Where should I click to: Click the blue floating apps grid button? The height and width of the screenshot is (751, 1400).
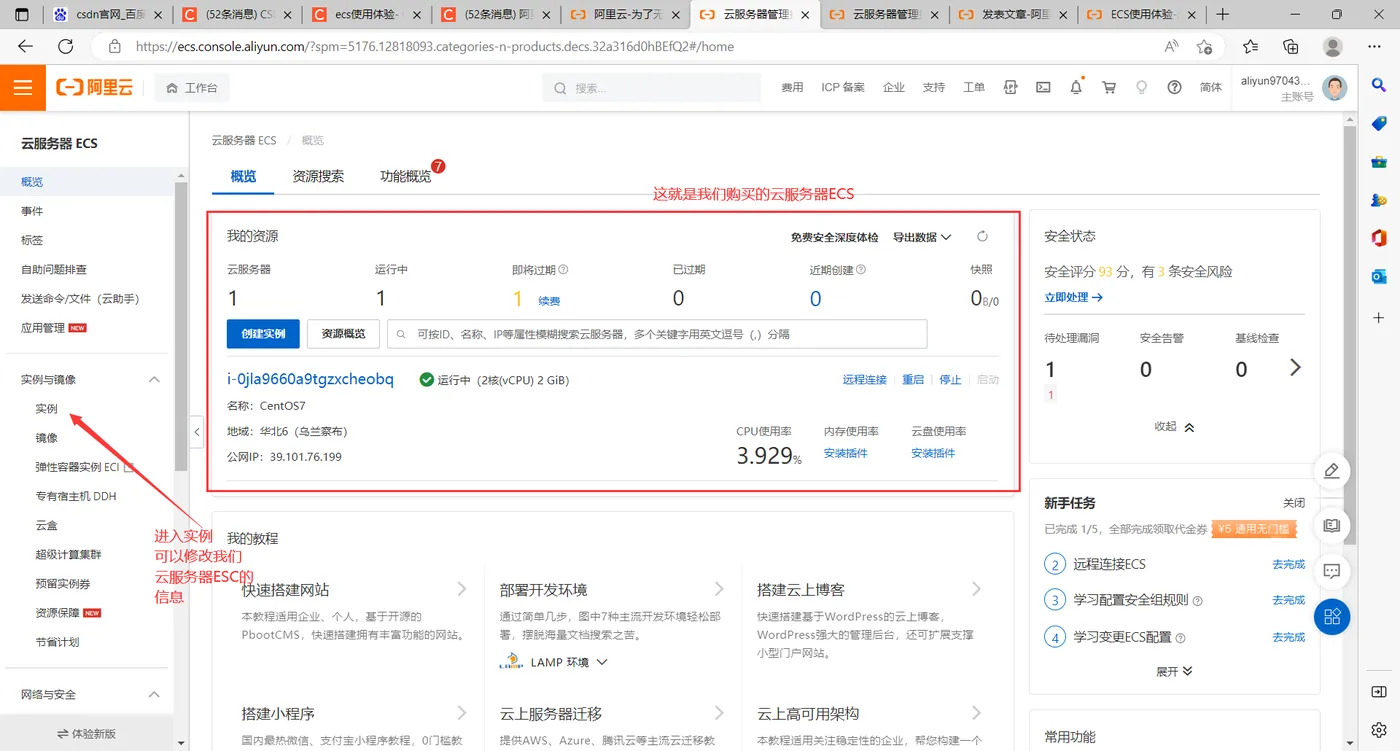point(1331,617)
